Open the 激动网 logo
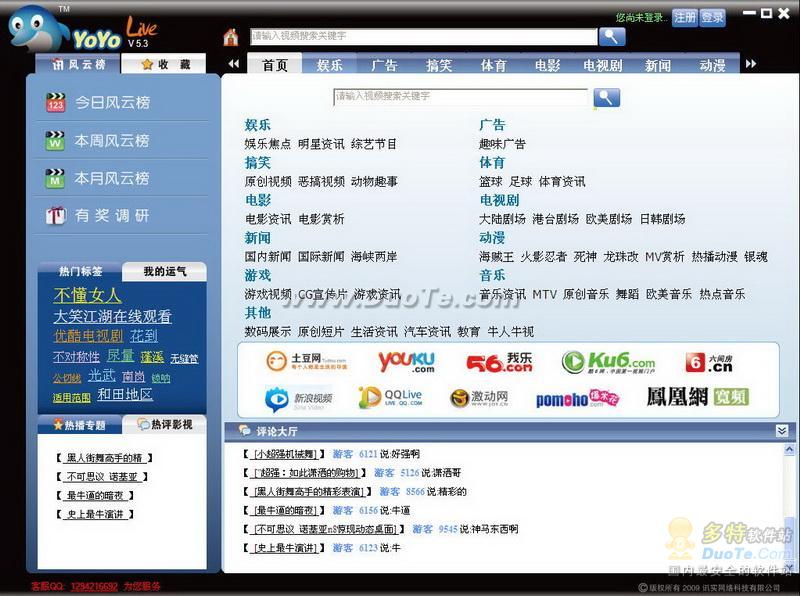800x596 pixels. pos(479,397)
